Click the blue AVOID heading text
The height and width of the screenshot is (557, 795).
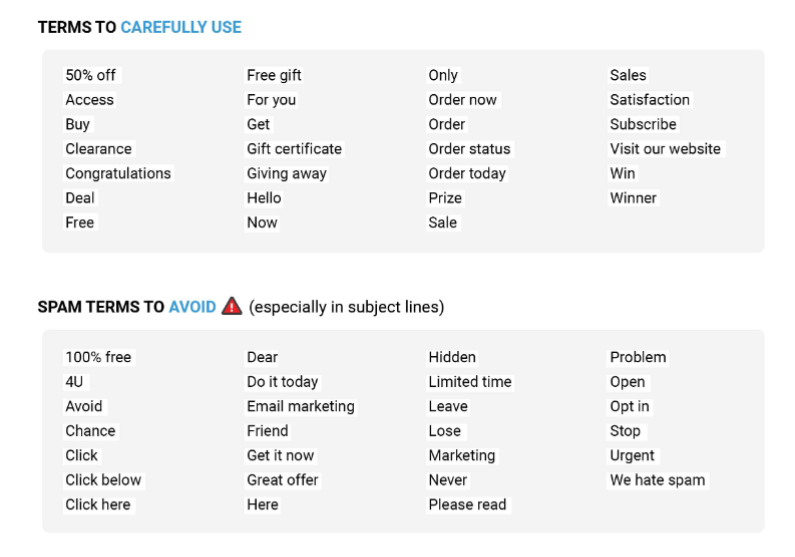(x=192, y=307)
